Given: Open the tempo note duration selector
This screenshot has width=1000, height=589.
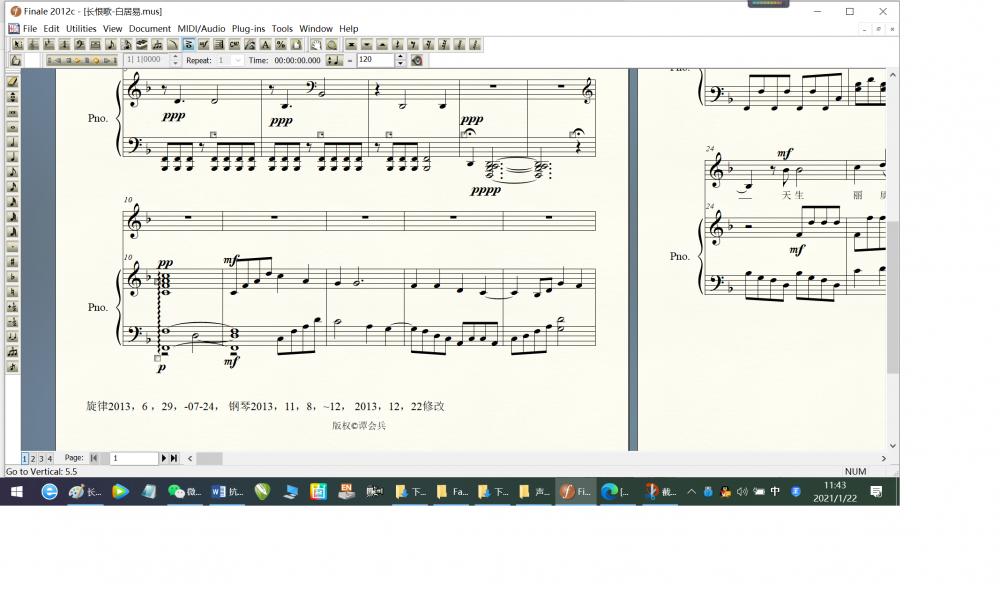Looking at the screenshot, I should (335, 60).
